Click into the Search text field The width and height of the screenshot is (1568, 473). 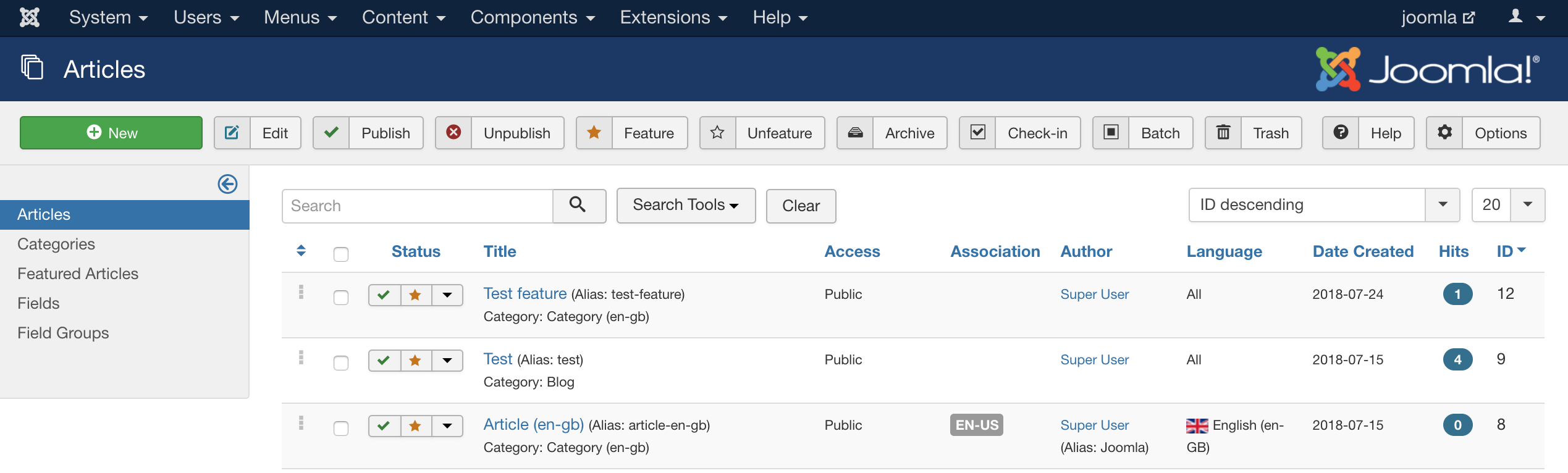(x=418, y=206)
